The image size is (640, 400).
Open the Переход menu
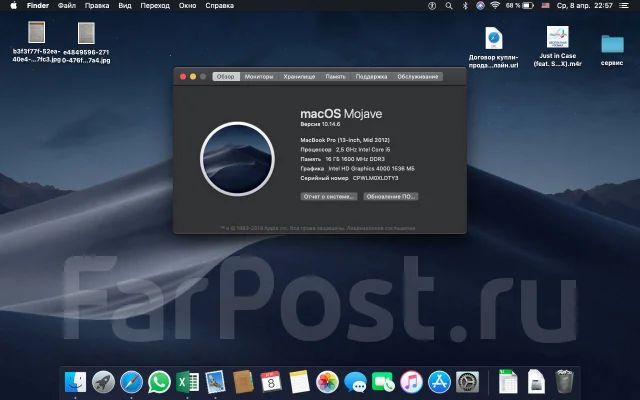coord(155,6)
